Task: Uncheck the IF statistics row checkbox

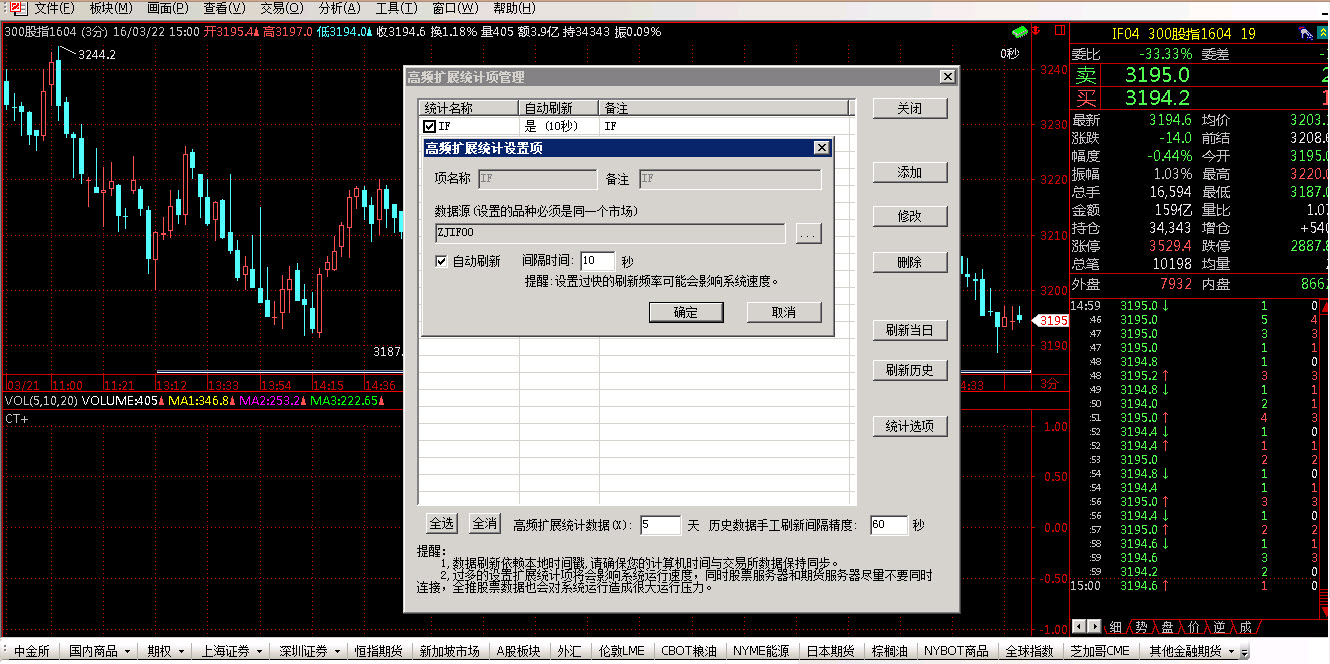Action: (429, 127)
